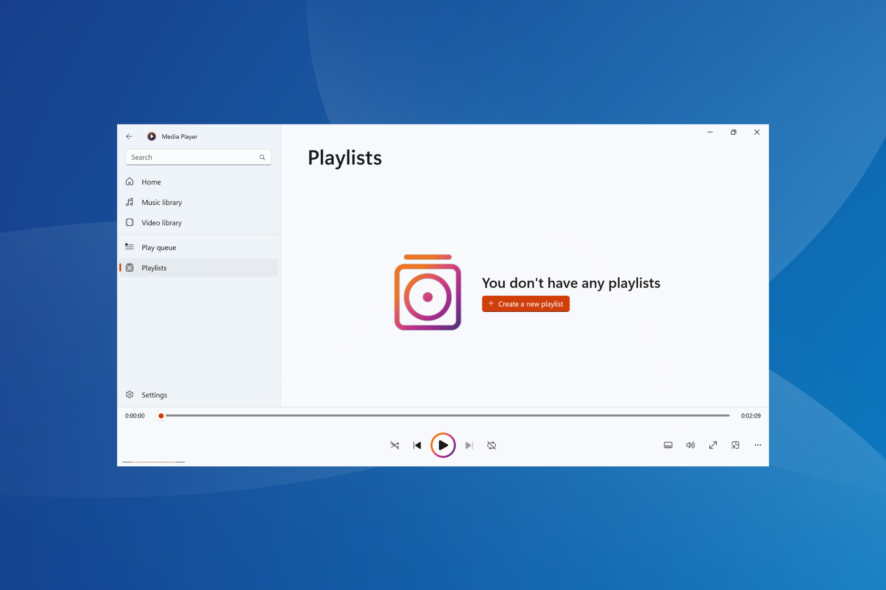886x590 pixels.
Task: Open the Home page
Action: pos(198,182)
